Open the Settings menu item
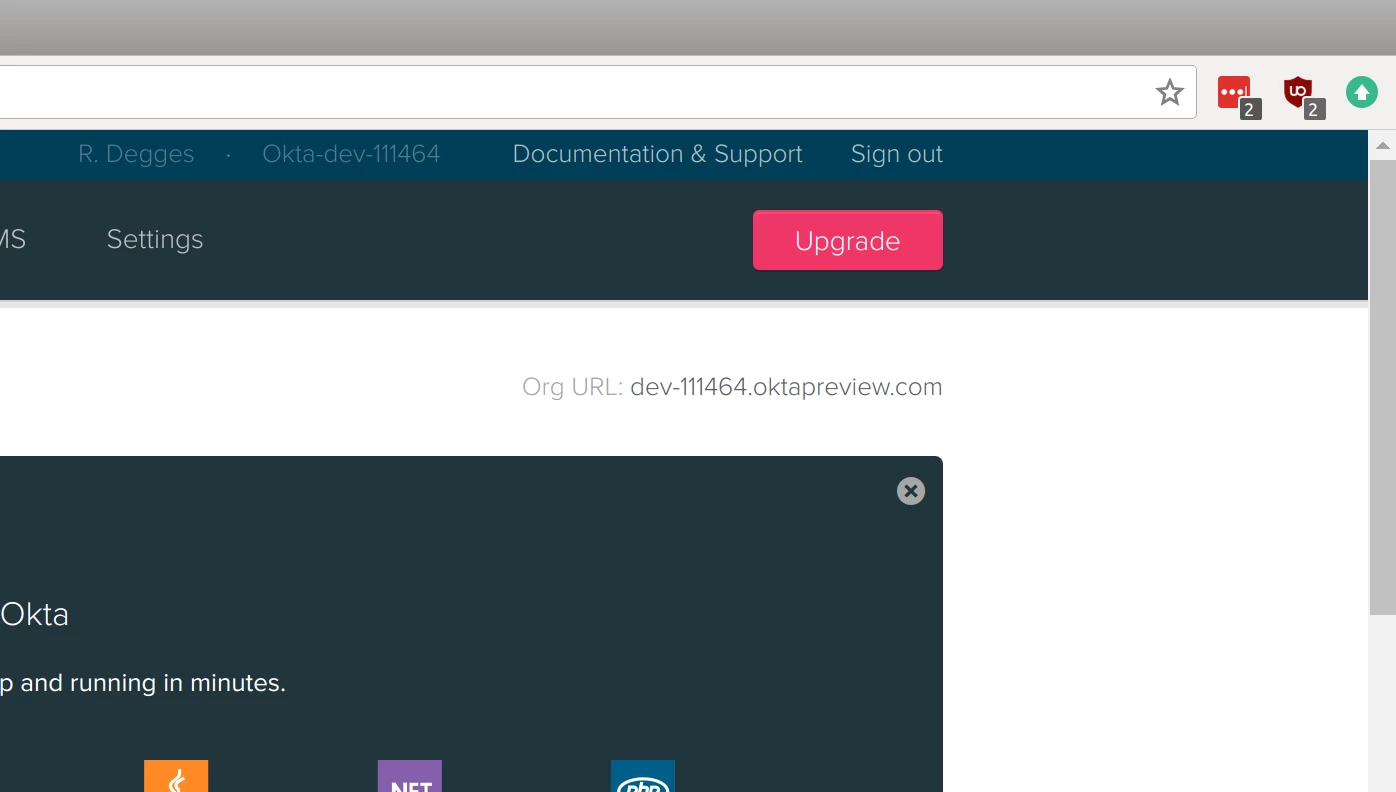This screenshot has width=1396, height=792. [155, 239]
